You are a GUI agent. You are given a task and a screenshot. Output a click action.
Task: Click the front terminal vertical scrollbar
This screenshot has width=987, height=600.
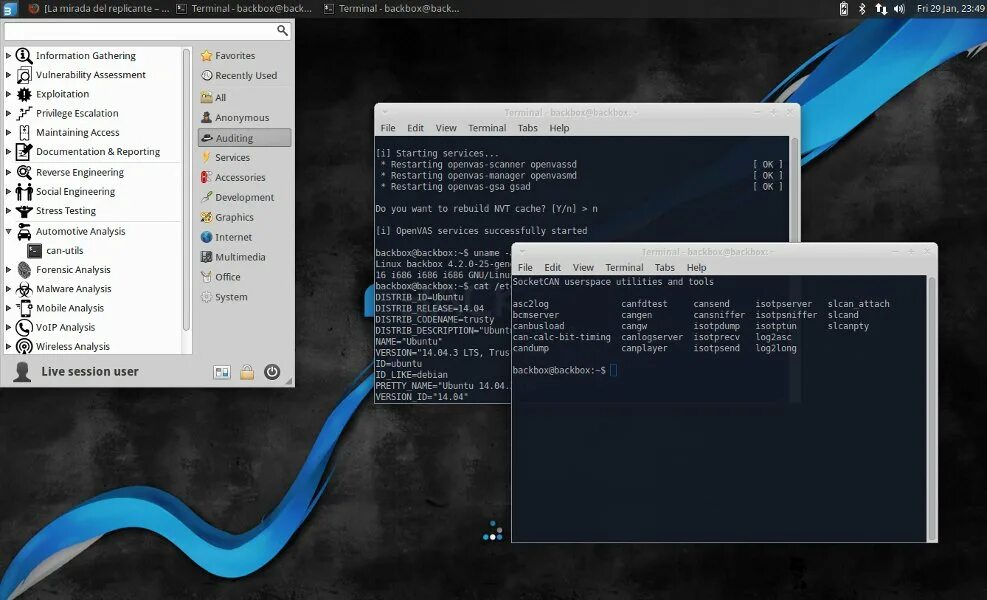pos(932,408)
